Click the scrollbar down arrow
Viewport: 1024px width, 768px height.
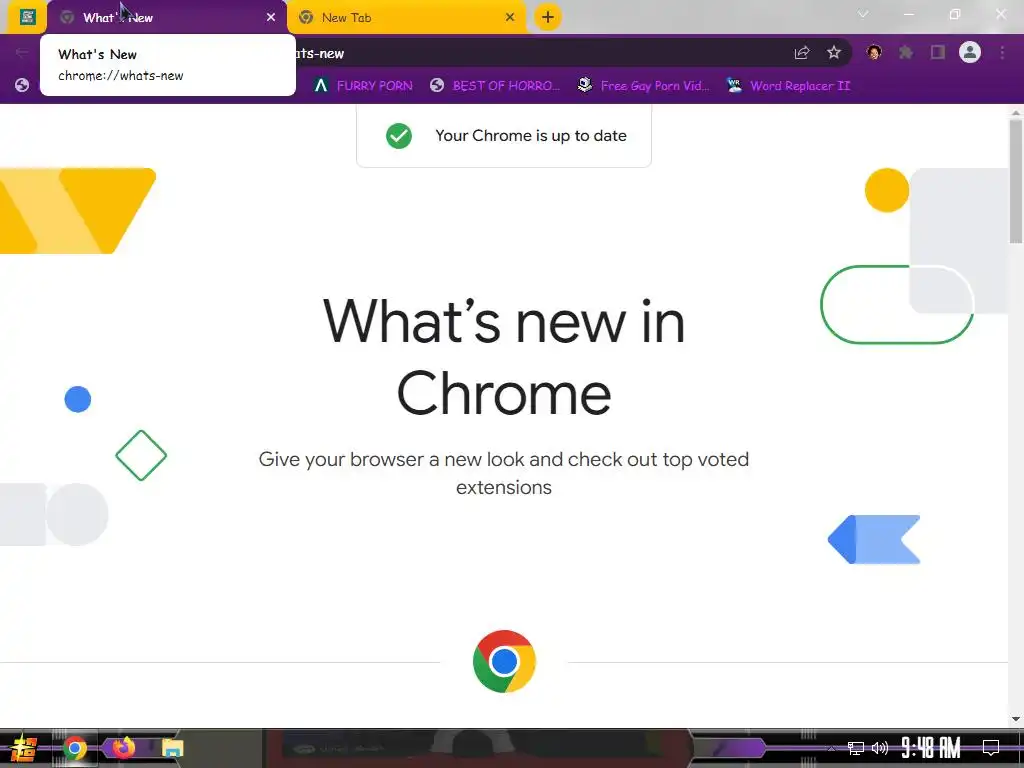pyautogui.click(x=1016, y=719)
